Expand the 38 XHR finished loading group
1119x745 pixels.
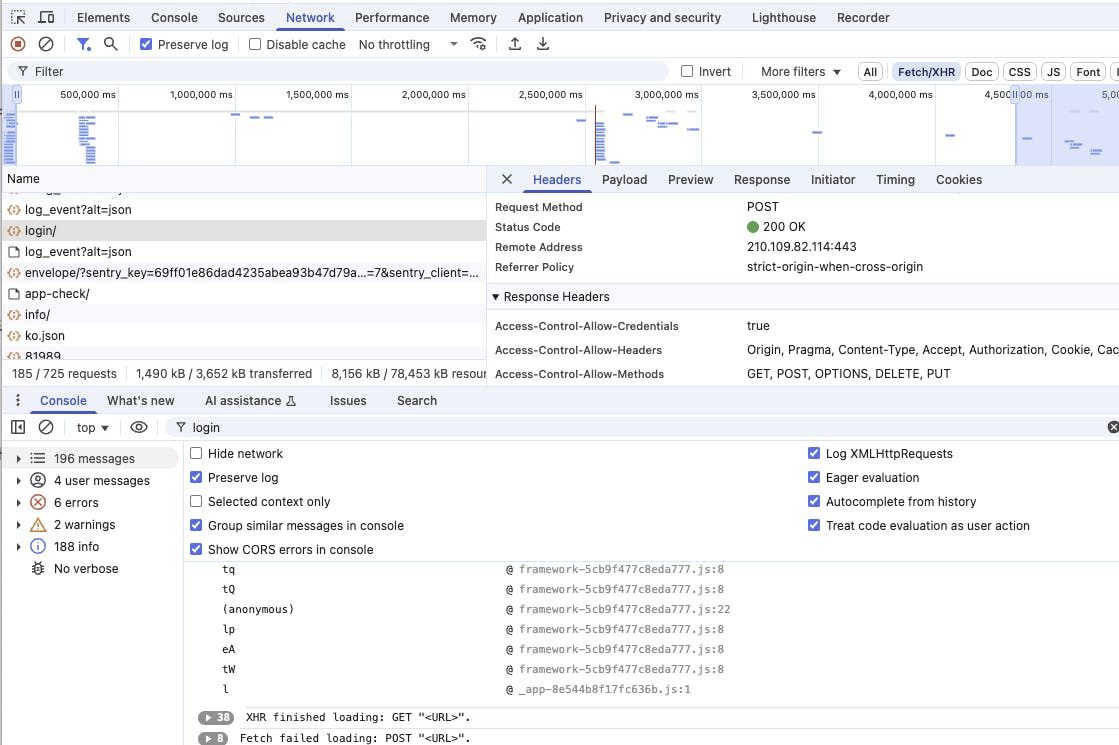click(216, 717)
